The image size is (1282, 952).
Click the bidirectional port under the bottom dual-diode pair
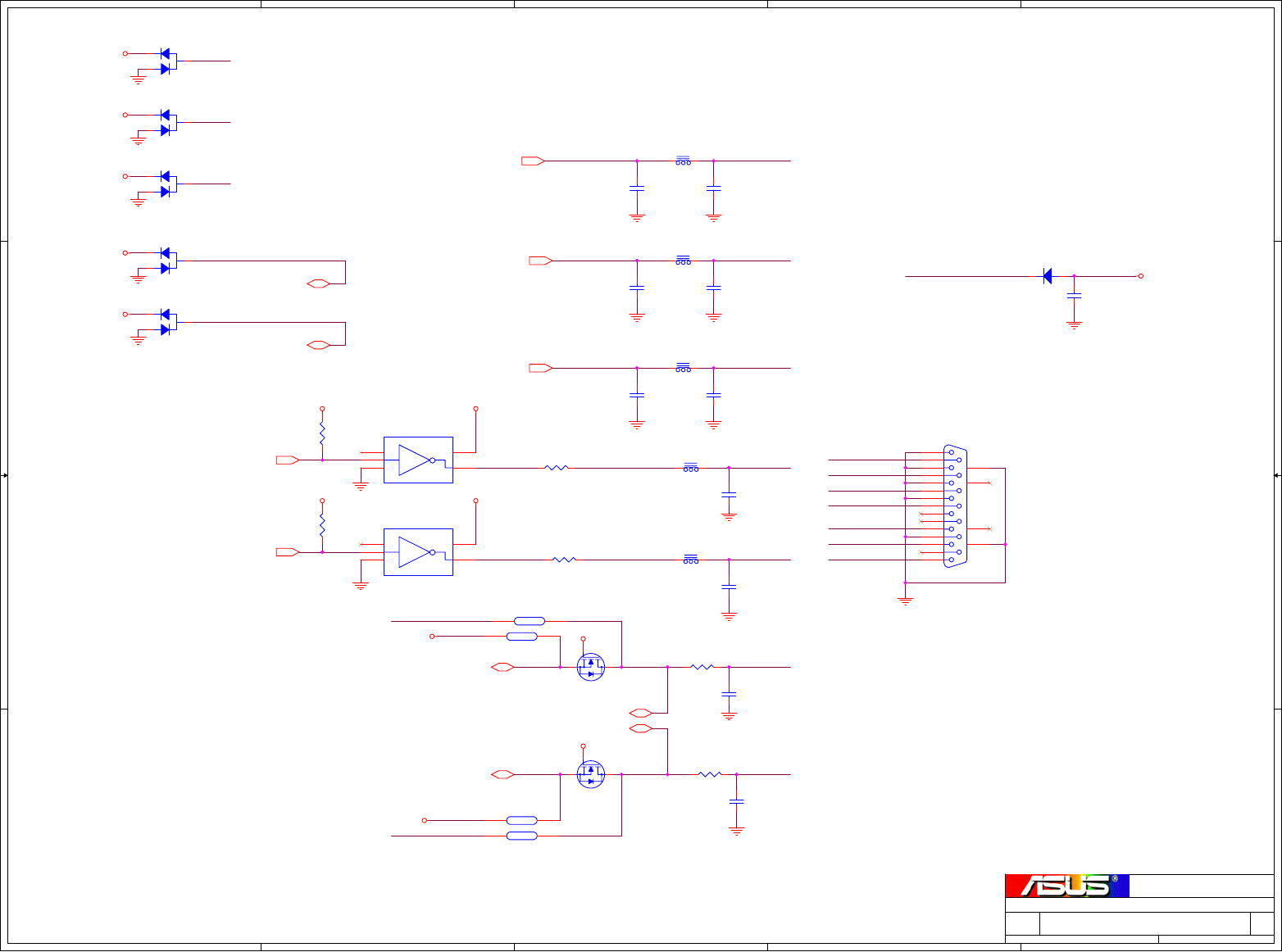pyautogui.click(x=318, y=345)
